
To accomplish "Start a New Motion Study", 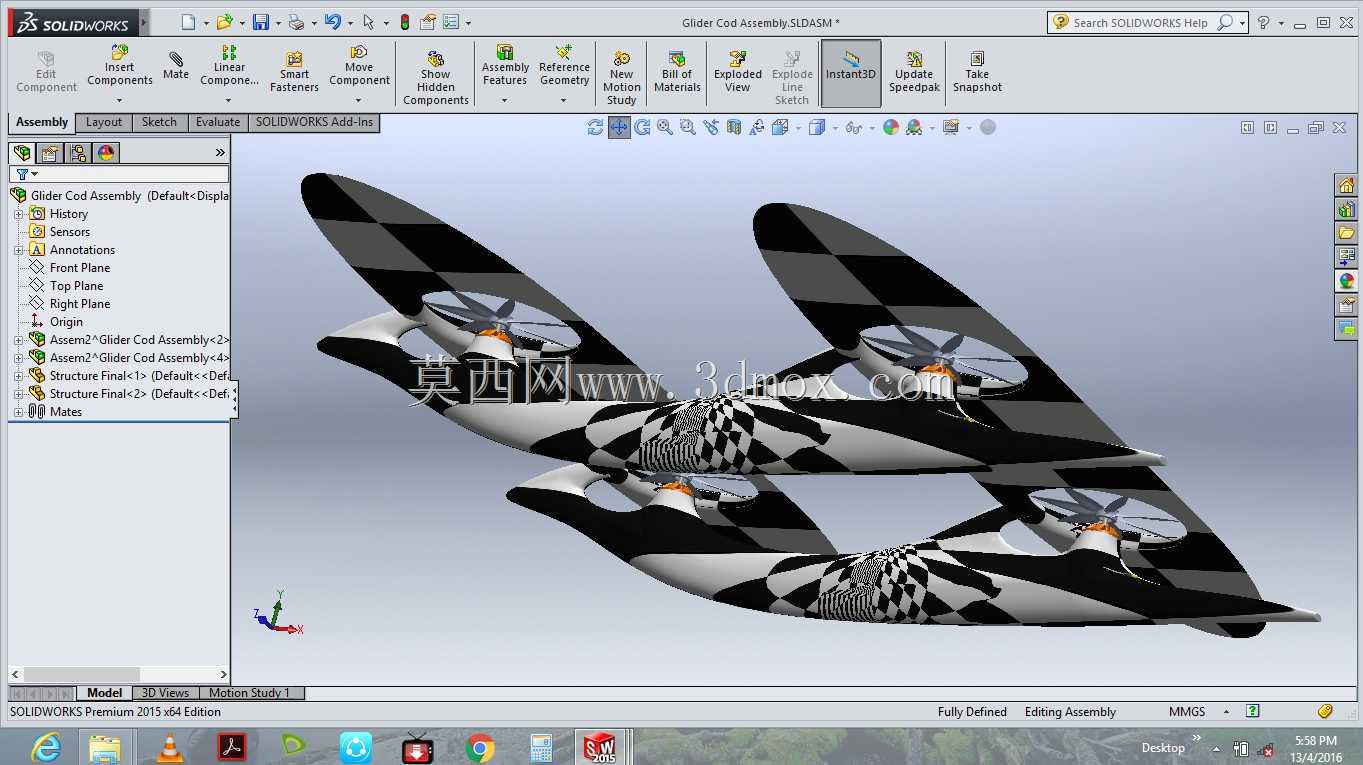I will click(x=621, y=78).
